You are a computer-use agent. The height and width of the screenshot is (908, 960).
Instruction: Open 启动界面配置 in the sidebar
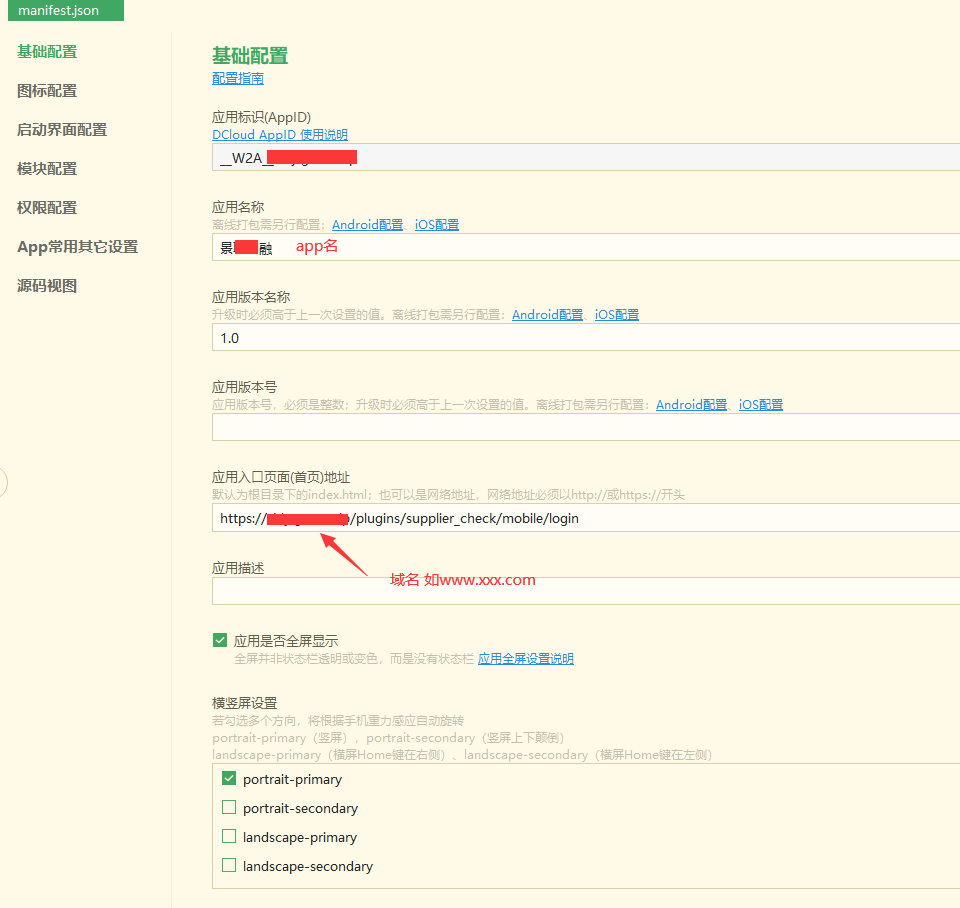(x=62, y=130)
